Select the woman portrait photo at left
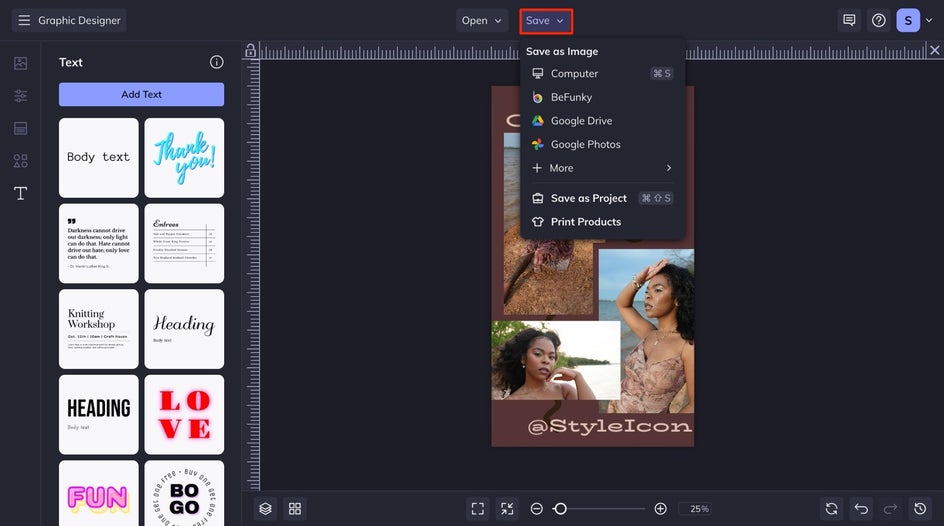Image resolution: width=944 pixels, height=526 pixels. (x=556, y=360)
